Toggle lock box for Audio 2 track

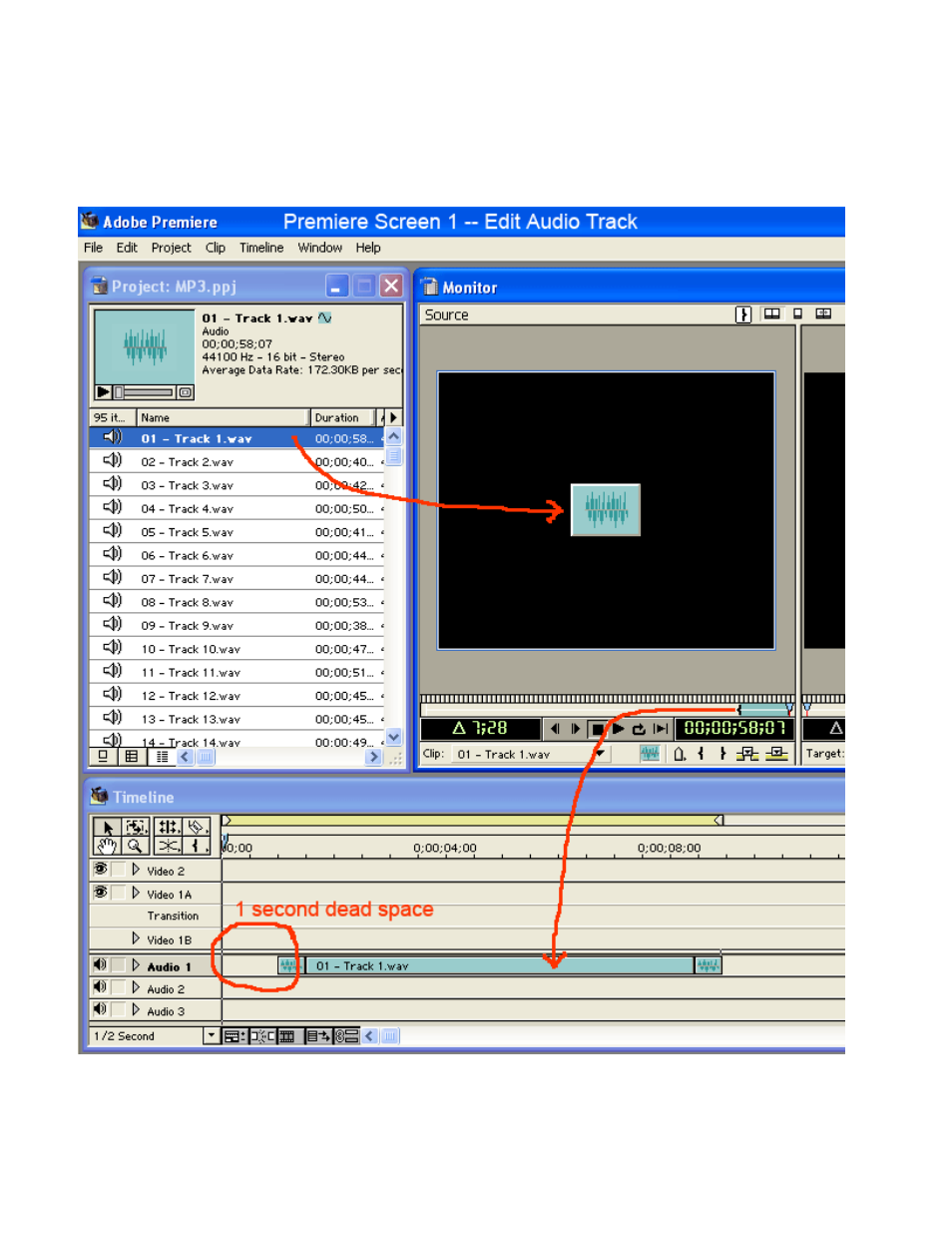tap(118, 986)
